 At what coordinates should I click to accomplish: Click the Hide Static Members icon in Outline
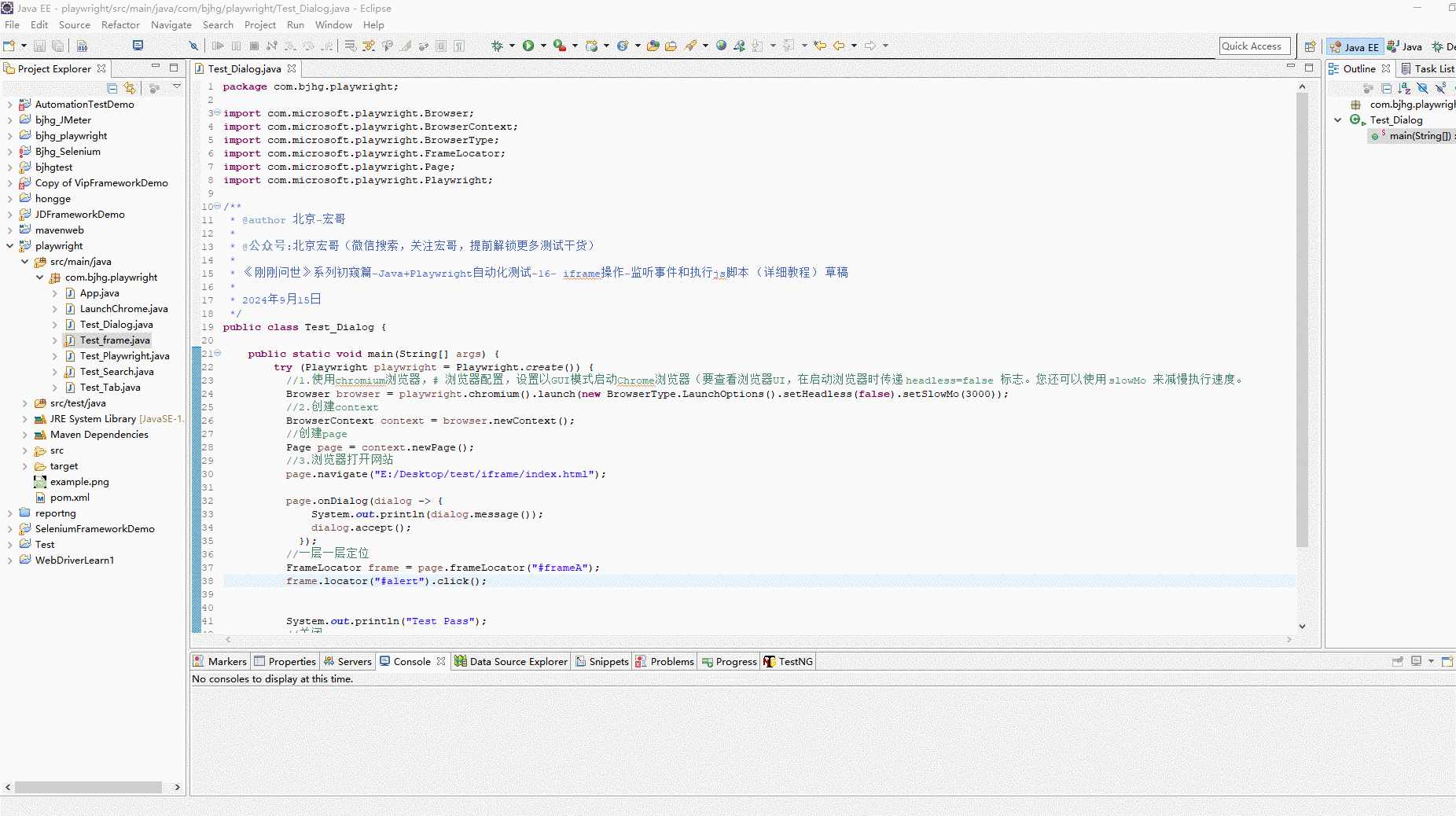1440,88
